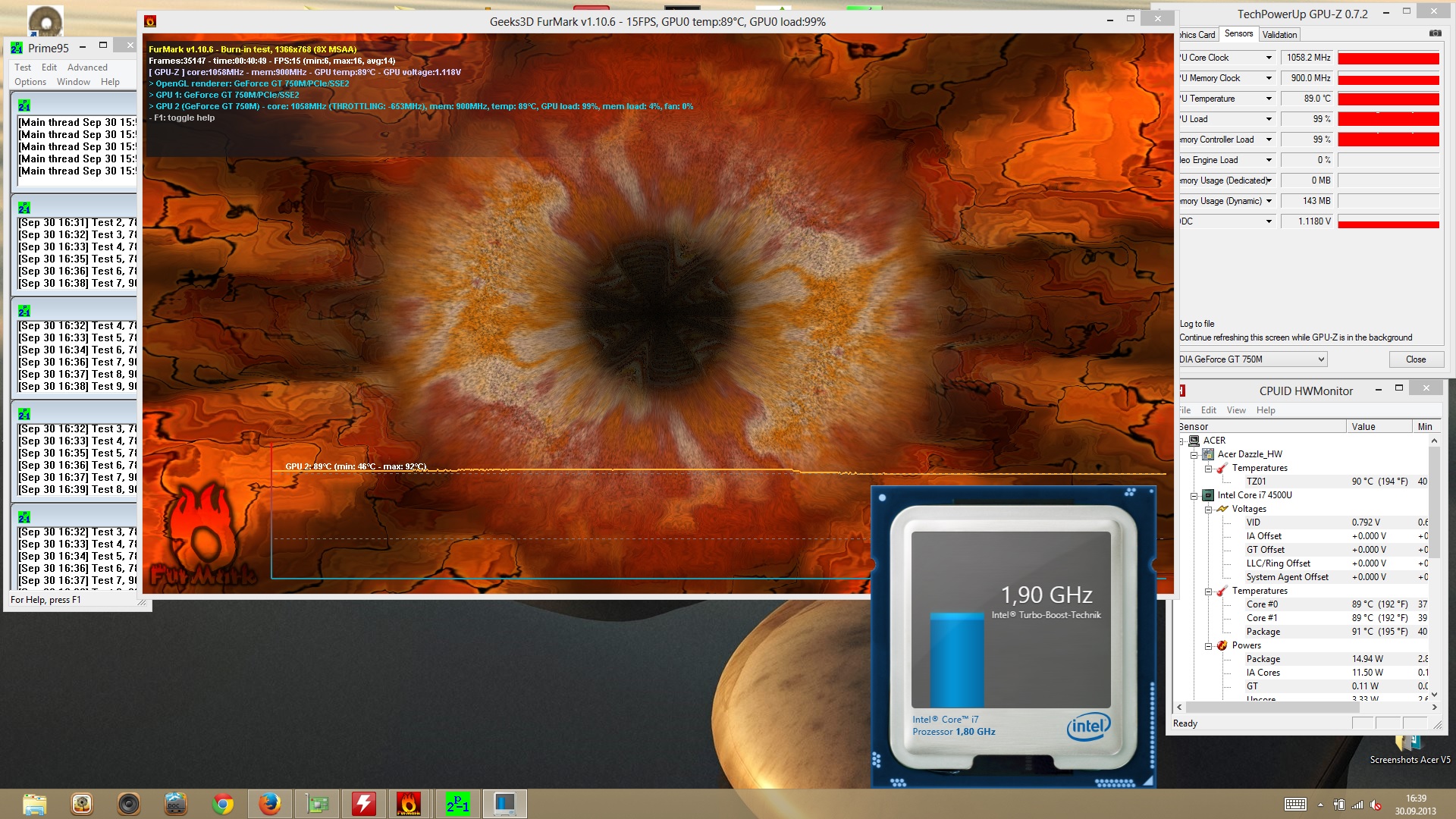1456x819 pixels.
Task: Open the GPU Temperature sensor dropdown
Action: [1269, 99]
